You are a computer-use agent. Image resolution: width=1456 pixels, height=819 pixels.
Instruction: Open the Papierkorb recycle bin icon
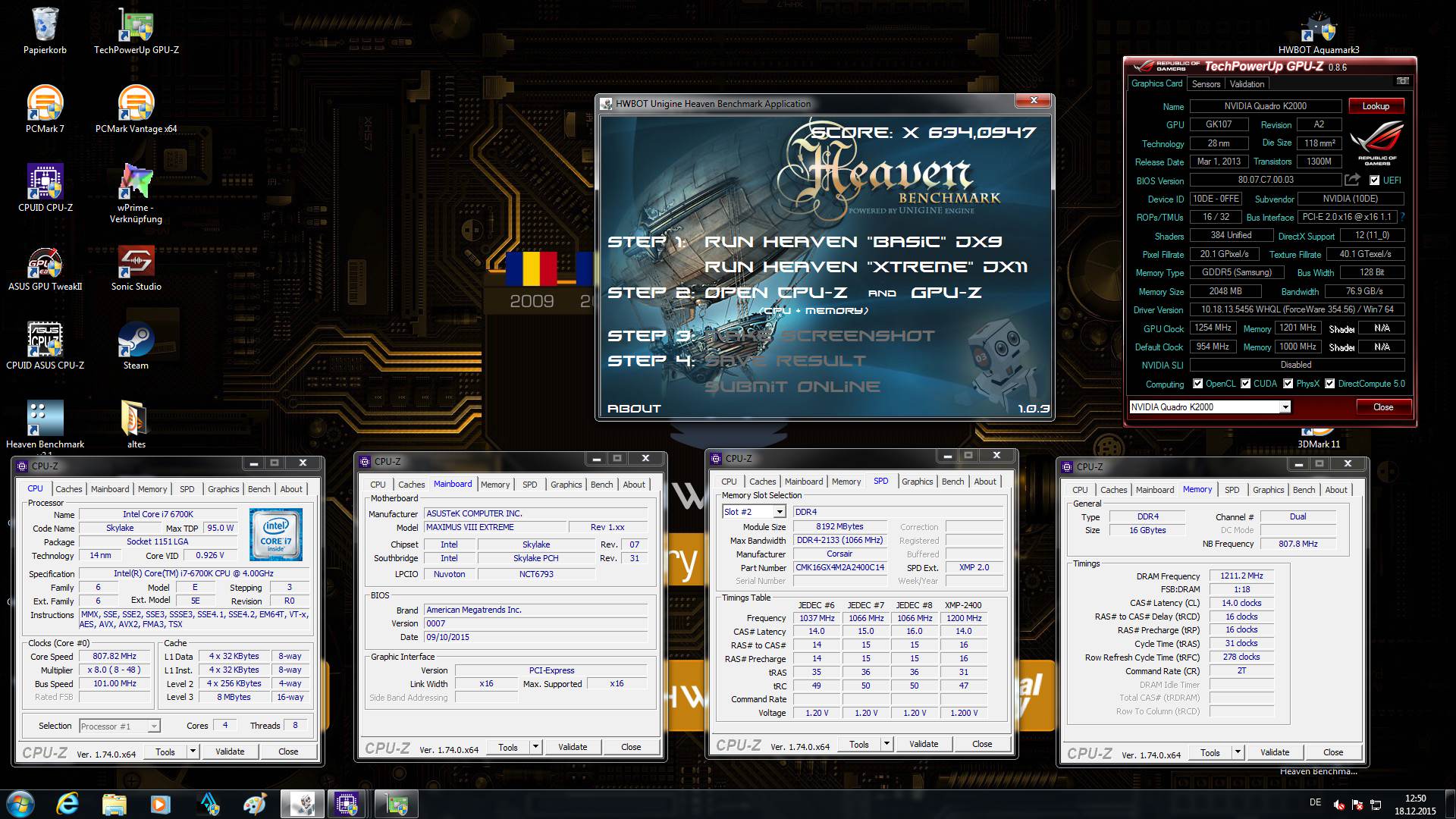pyautogui.click(x=45, y=30)
